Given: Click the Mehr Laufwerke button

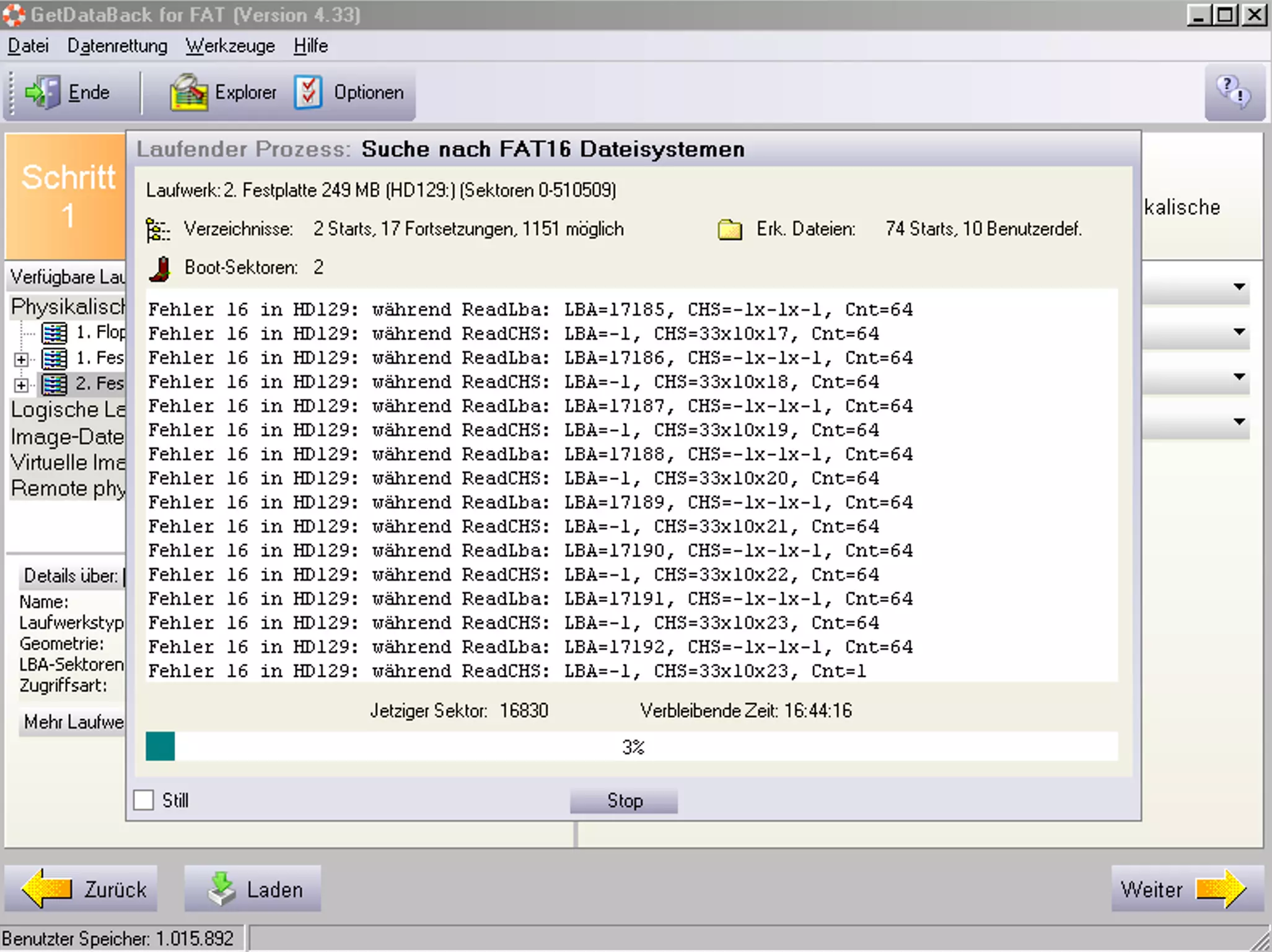Looking at the screenshot, I should pyautogui.click(x=73, y=722).
